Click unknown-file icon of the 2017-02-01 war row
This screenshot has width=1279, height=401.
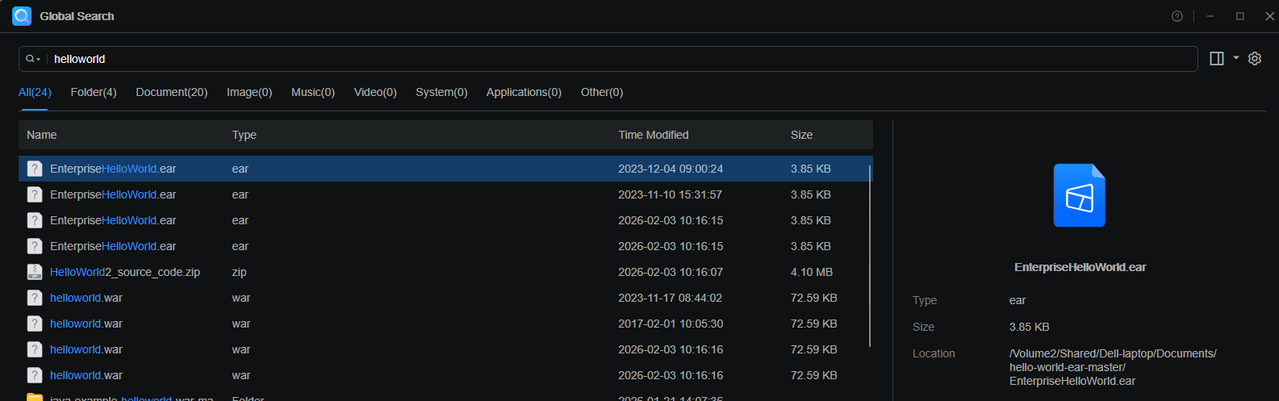coord(35,324)
